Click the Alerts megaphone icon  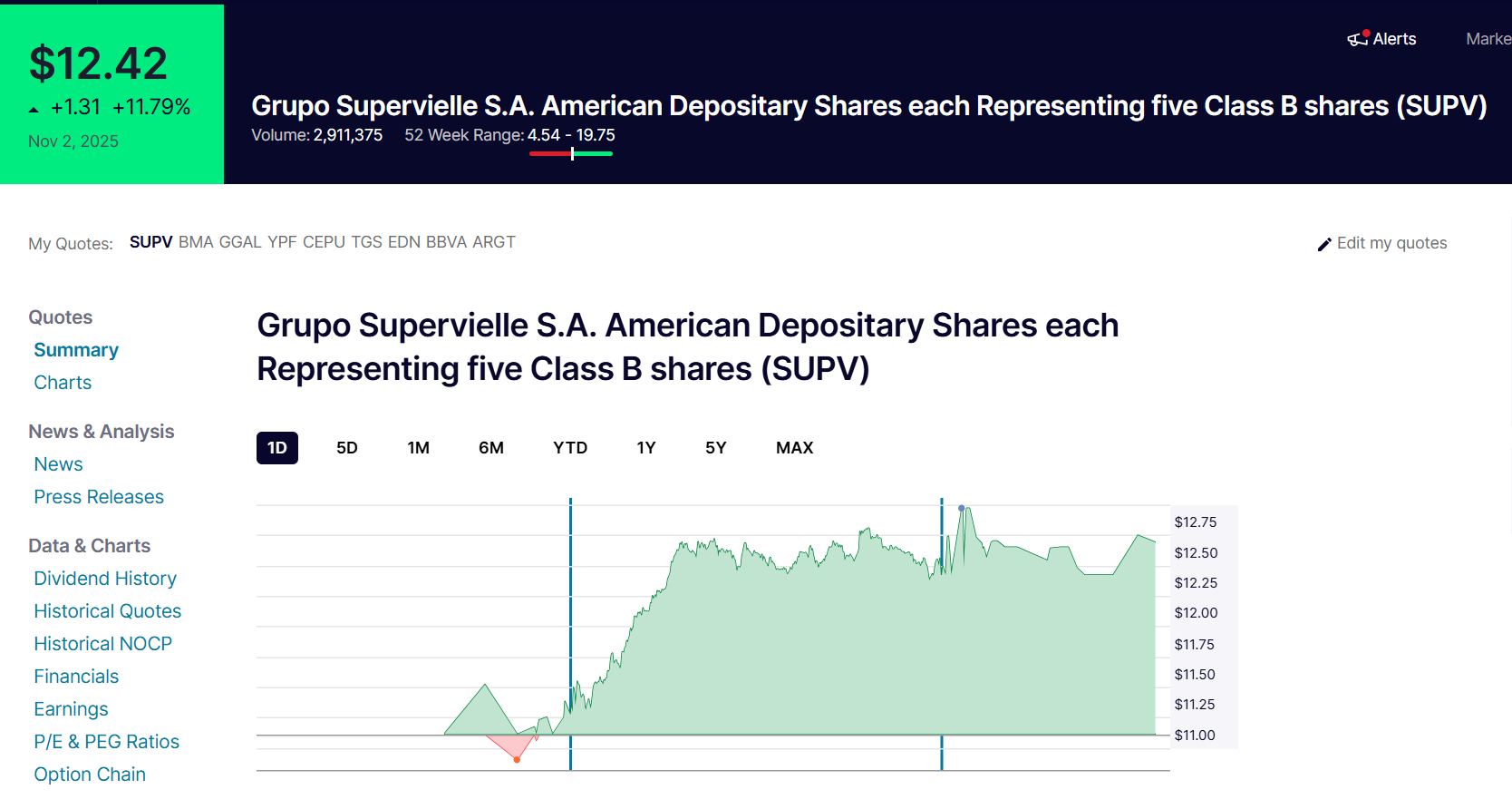(x=1357, y=39)
